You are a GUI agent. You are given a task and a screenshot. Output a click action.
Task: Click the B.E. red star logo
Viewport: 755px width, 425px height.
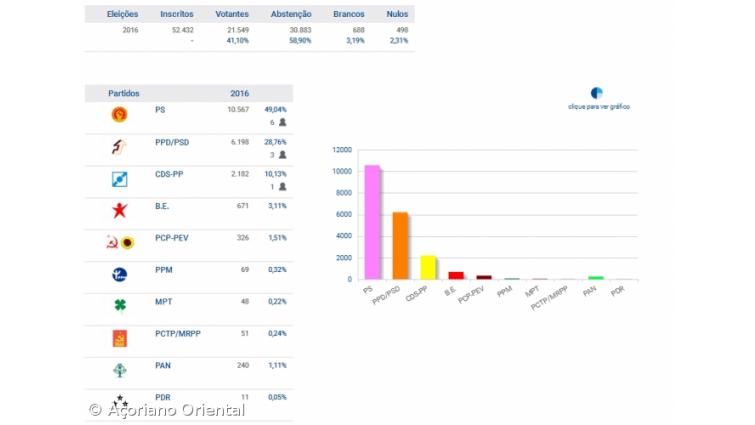[119, 211]
